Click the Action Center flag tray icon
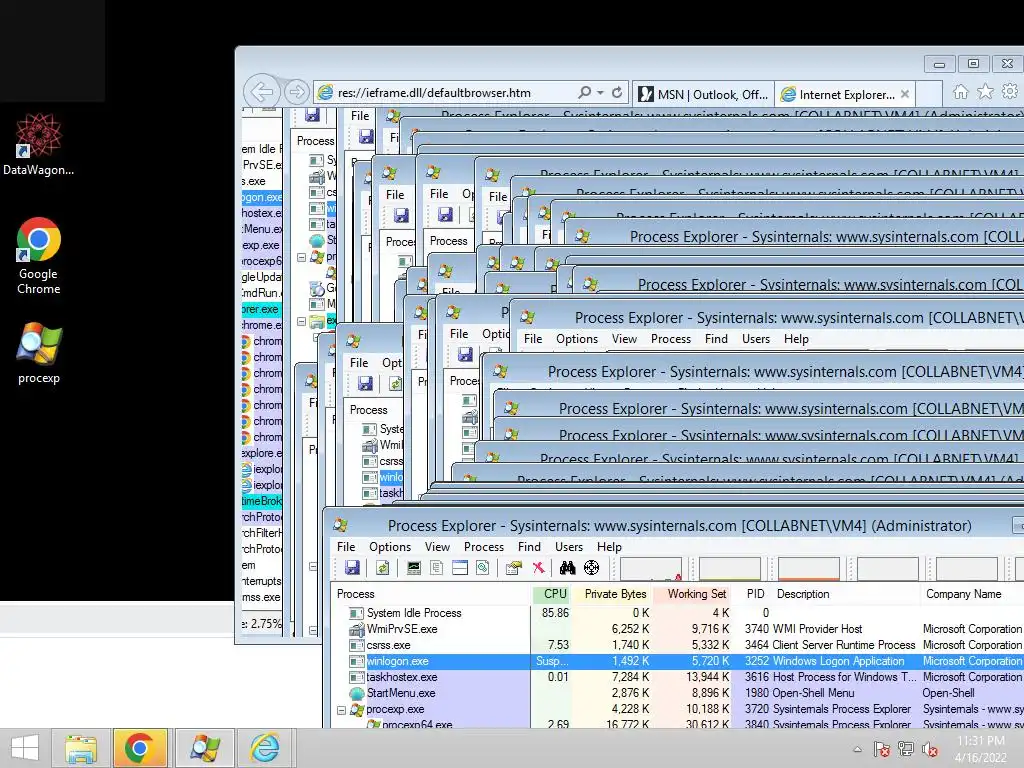Viewport: 1024px width, 768px height. point(881,749)
